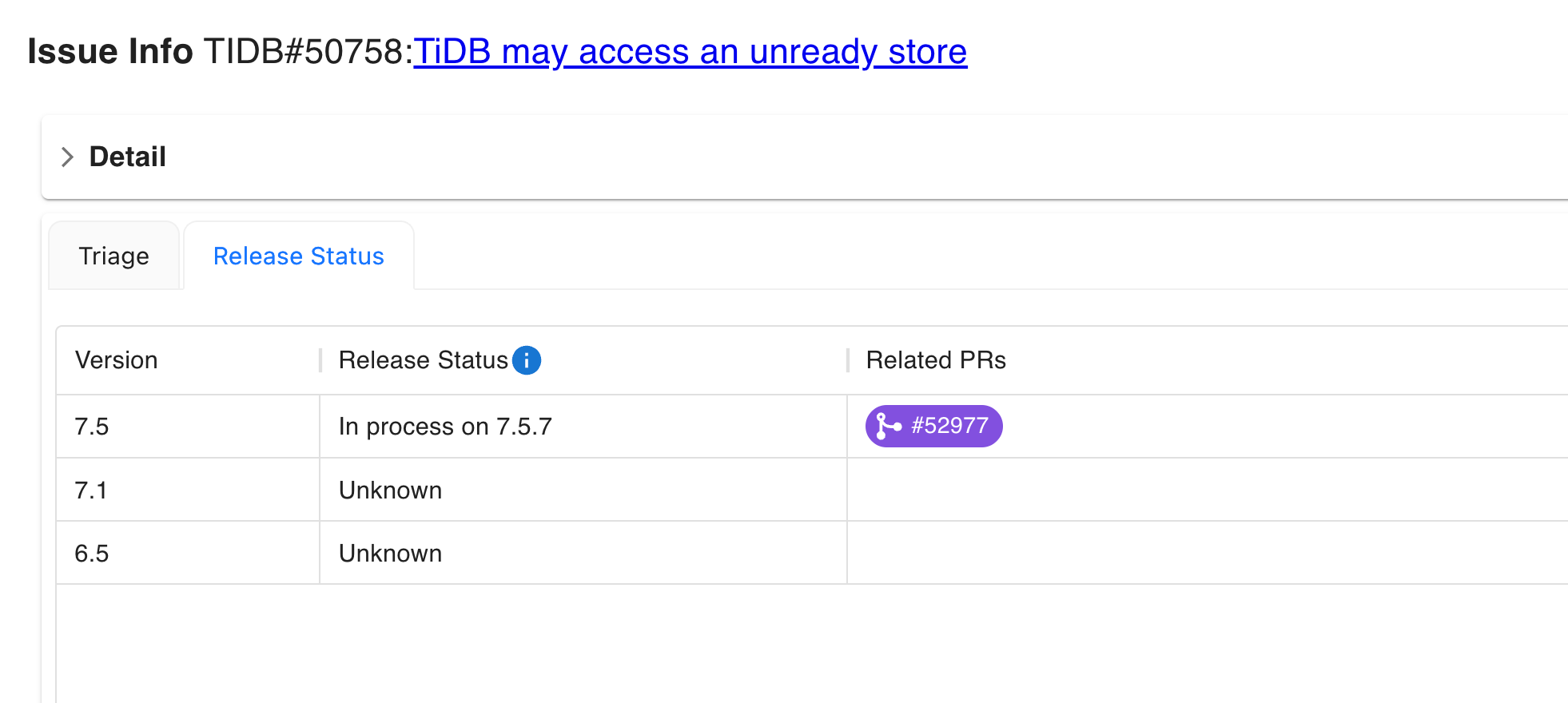Click the 7.1 version cell

[x=90, y=491]
